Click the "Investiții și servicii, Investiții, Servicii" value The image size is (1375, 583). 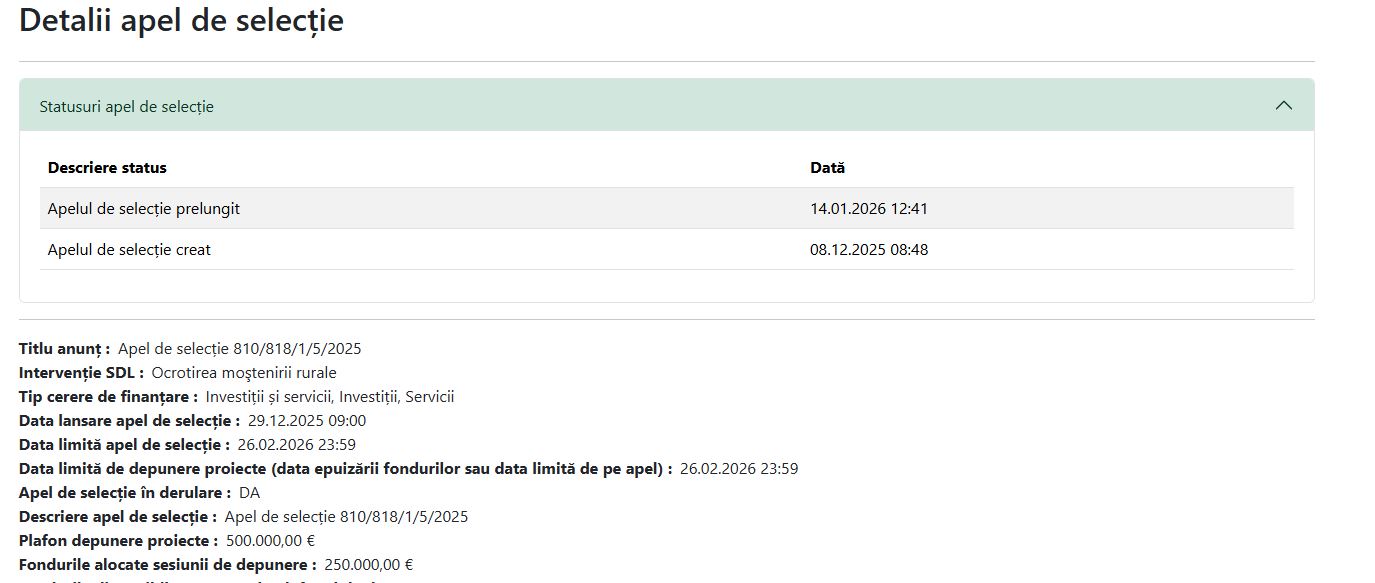pos(330,397)
